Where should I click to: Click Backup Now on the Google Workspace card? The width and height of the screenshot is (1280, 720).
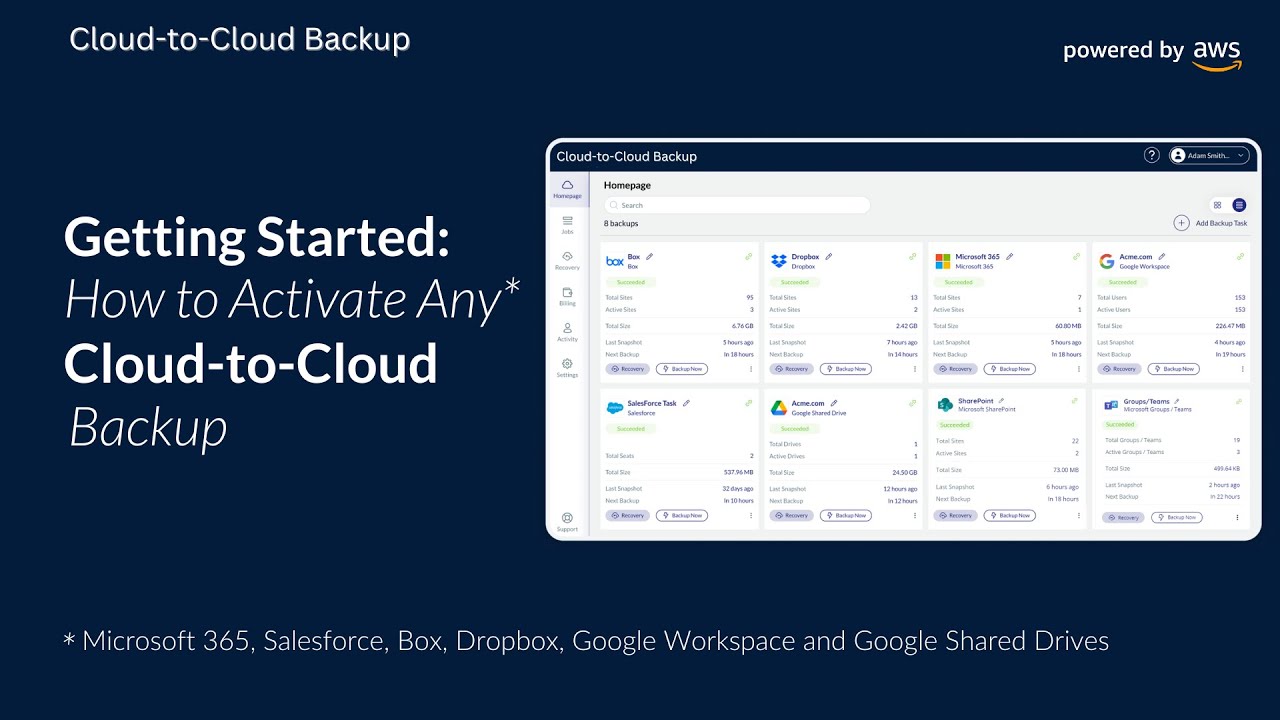coord(1174,369)
